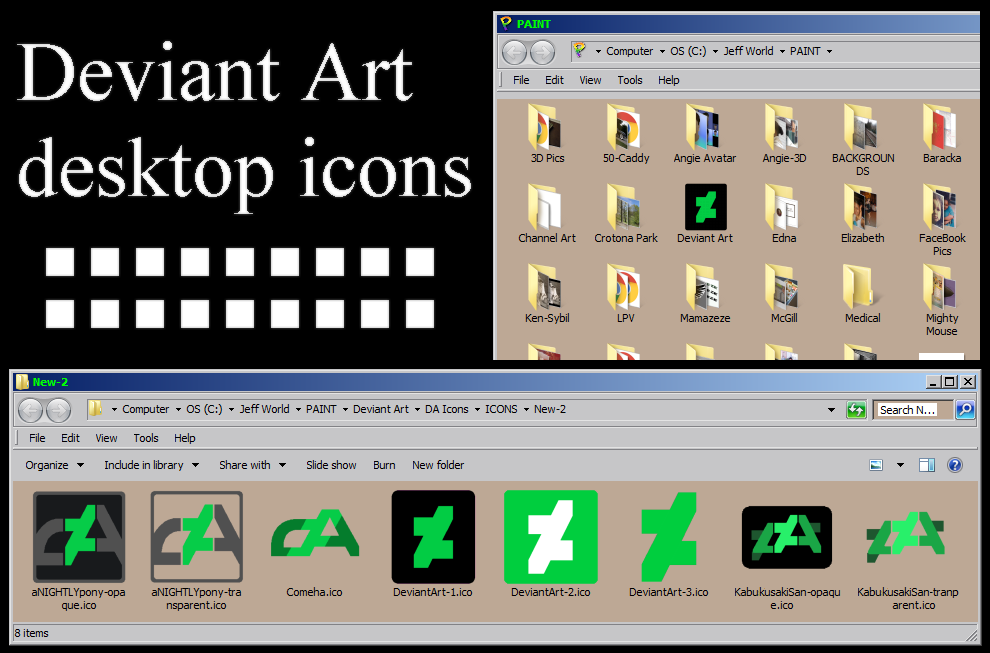
Task: Expand the view options dropdown arrow
Action: coord(900,465)
